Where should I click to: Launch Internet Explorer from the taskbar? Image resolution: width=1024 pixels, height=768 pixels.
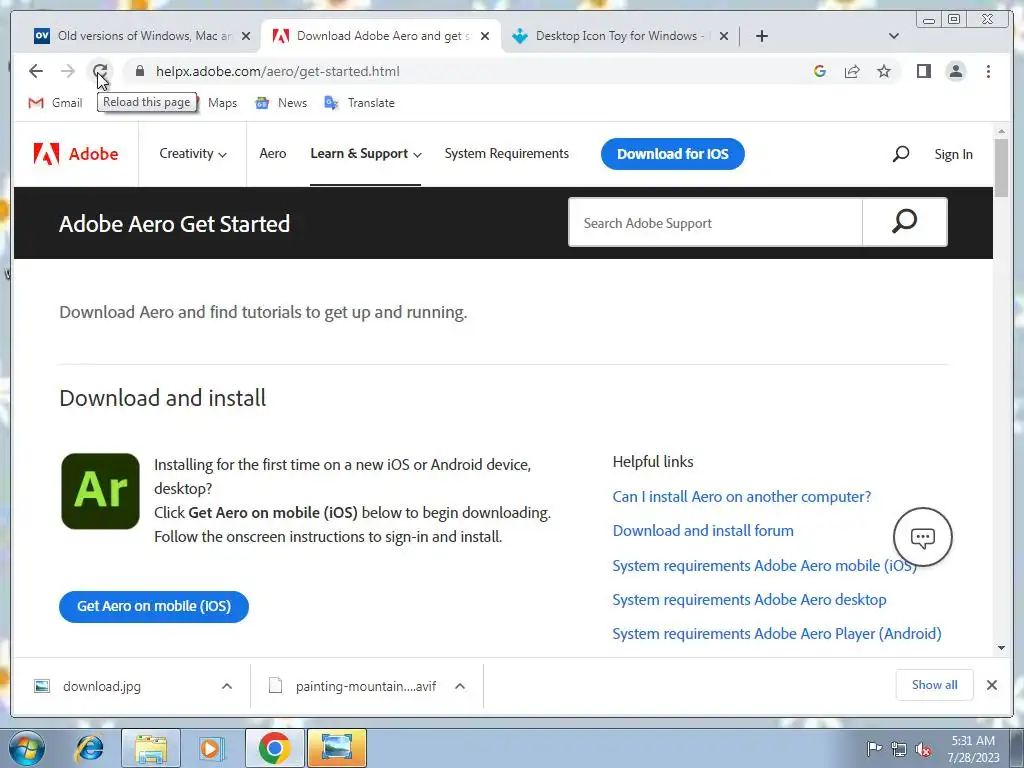[x=89, y=748]
